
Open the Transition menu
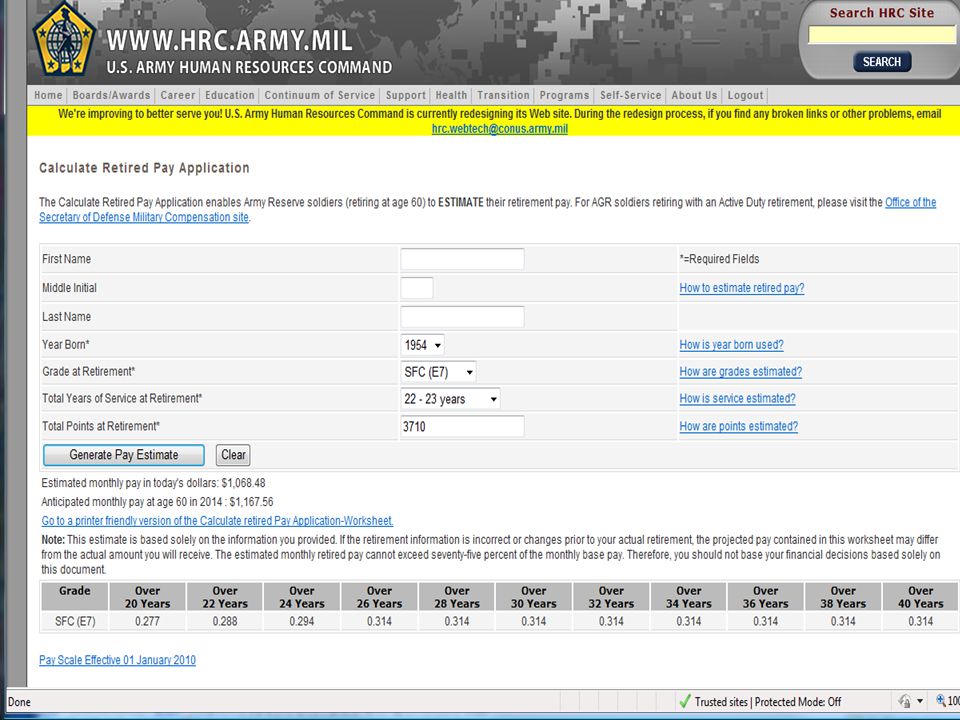pos(503,95)
